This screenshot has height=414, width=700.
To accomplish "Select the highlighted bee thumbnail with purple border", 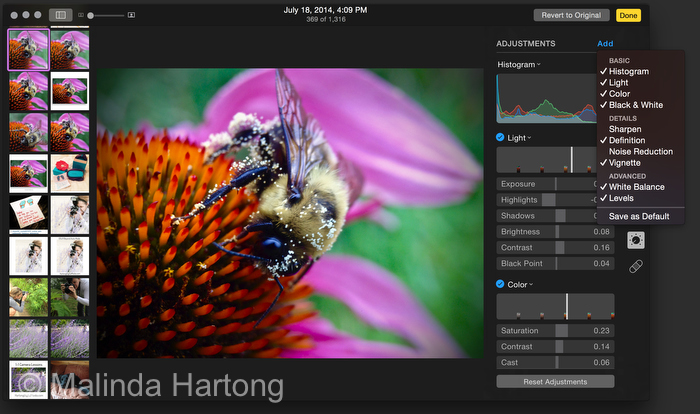I will click(x=29, y=50).
